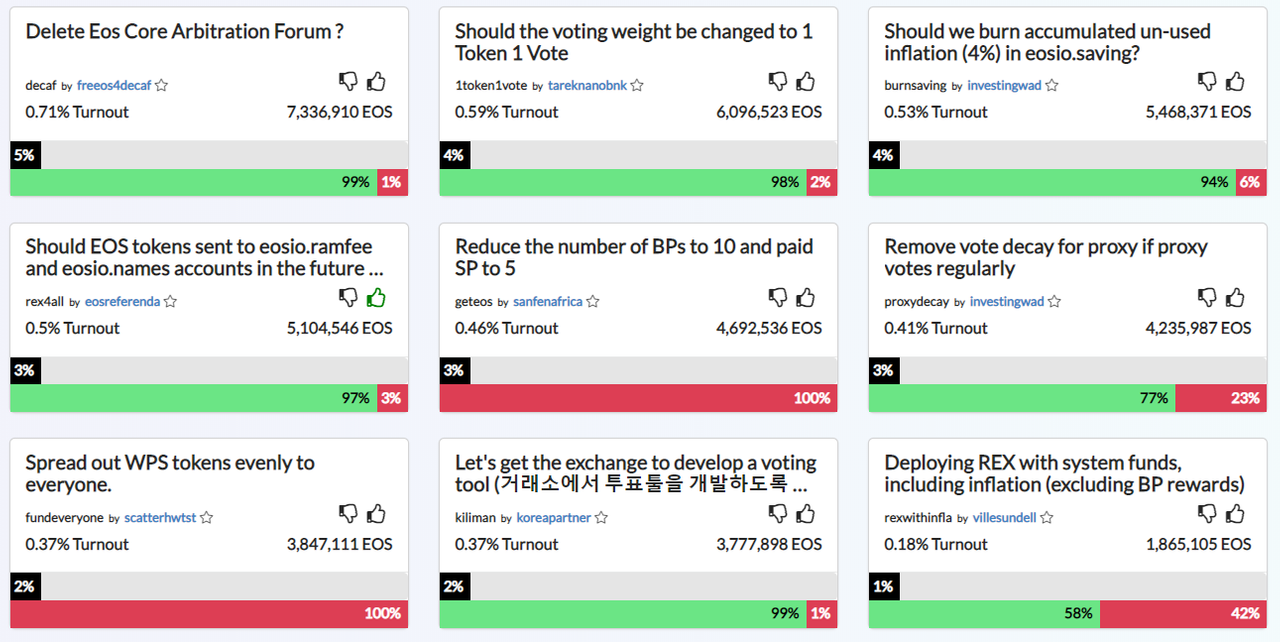
Task: Downvote the "1 Token 1 Vote" proposal
Action: (777, 80)
